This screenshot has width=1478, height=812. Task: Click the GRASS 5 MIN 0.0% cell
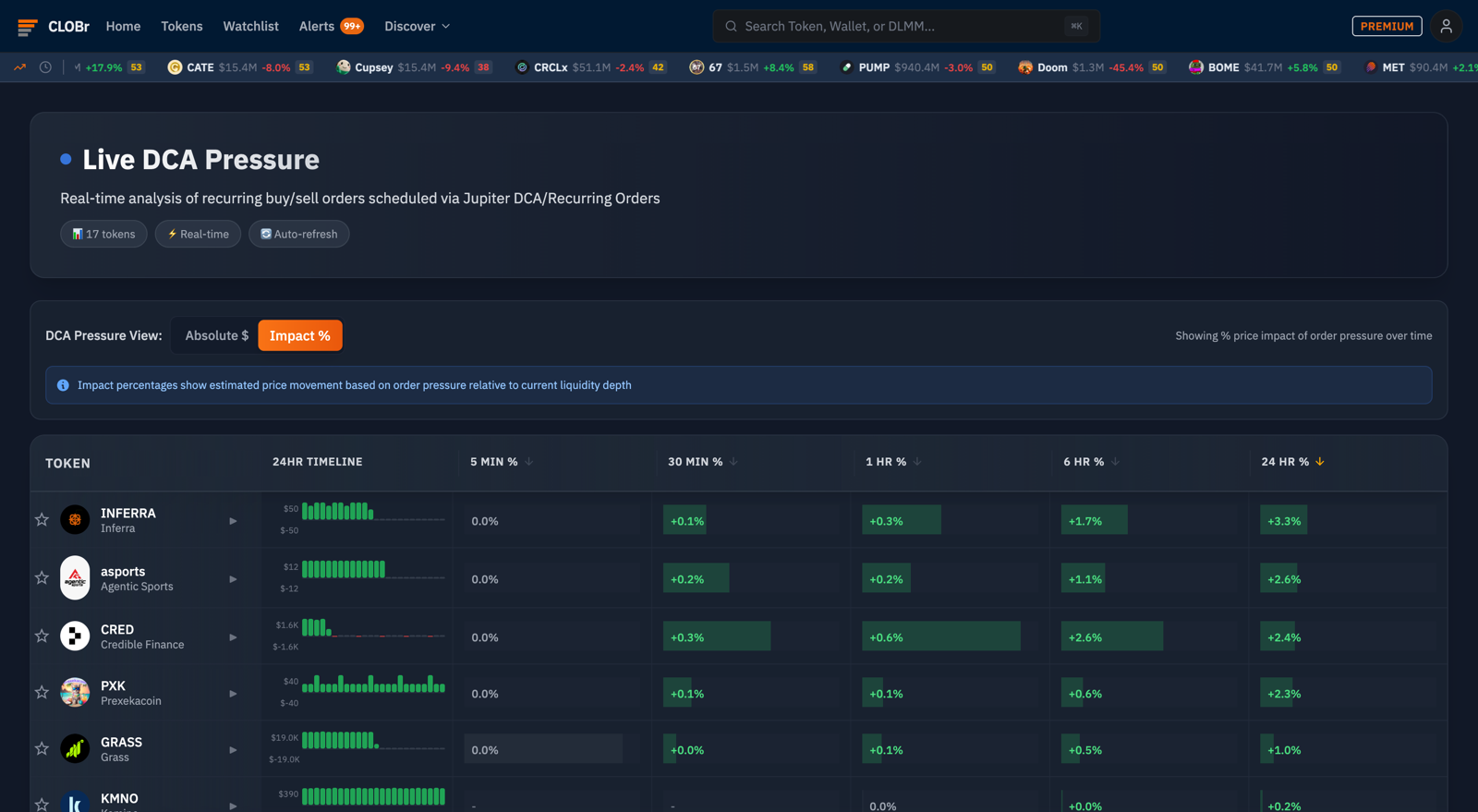click(x=543, y=749)
